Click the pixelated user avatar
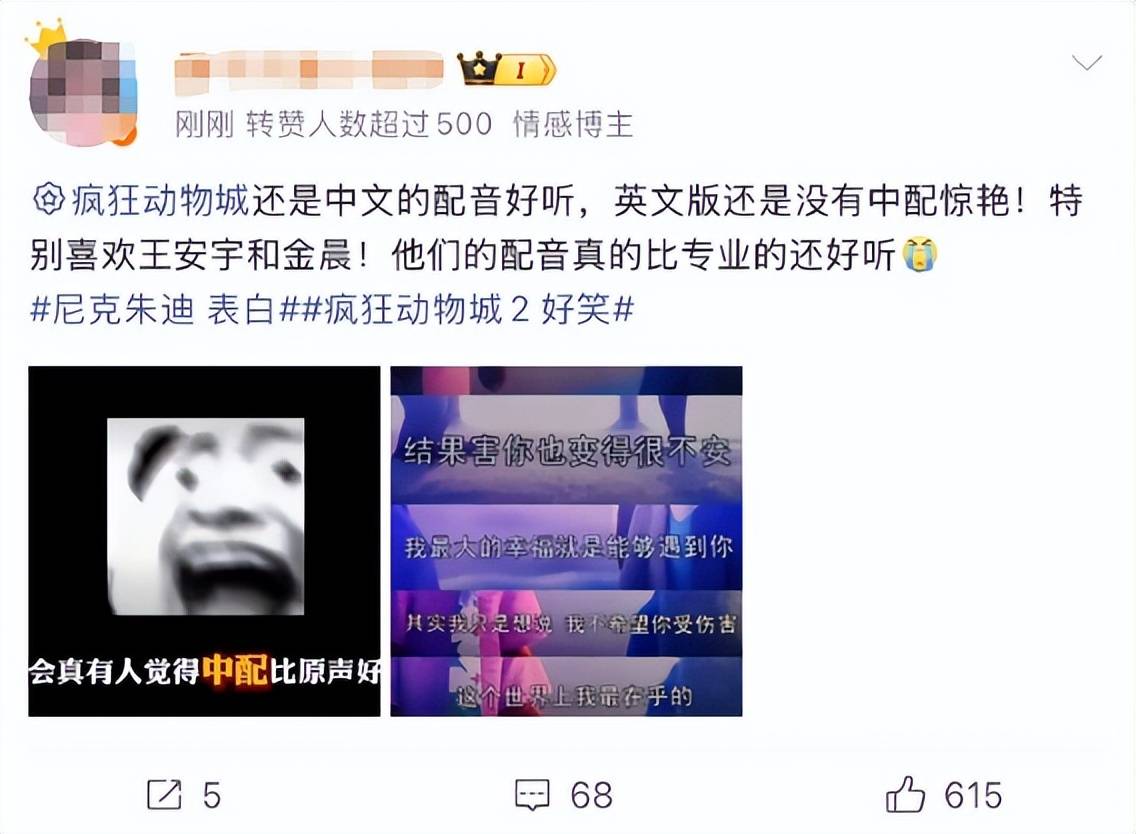This screenshot has height=834, width=1136. [x=83, y=93]
